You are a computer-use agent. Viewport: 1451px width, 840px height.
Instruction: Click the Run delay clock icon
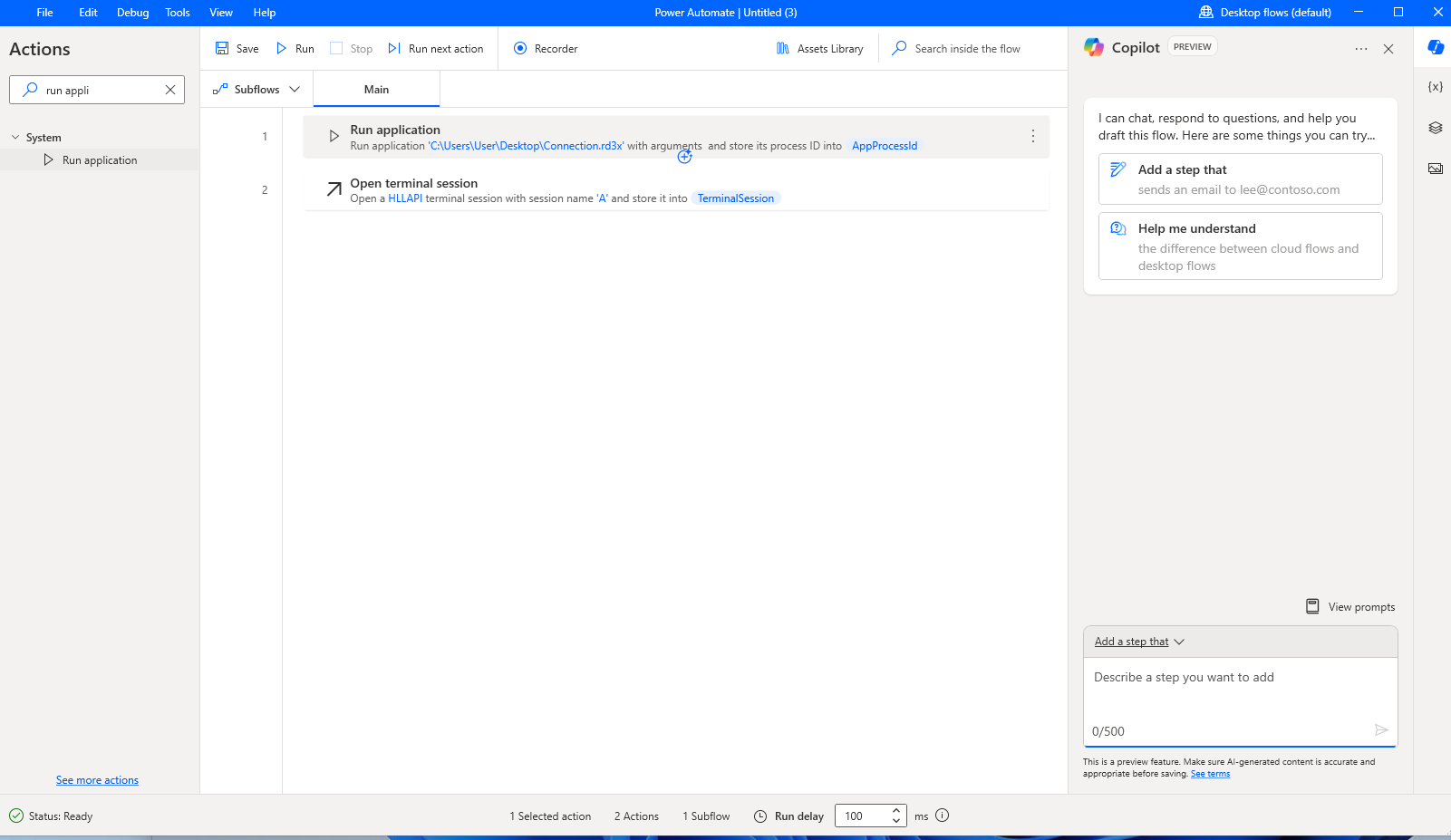(x=760, y=816)
